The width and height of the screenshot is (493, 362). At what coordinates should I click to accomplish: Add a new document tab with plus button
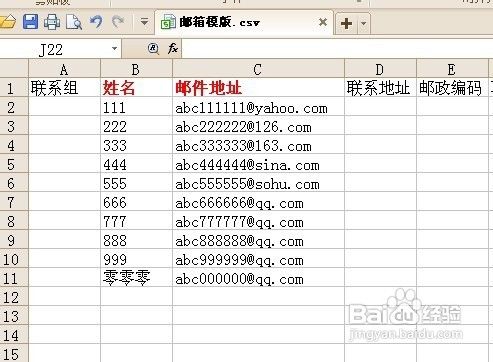click(x=346, y=23)
